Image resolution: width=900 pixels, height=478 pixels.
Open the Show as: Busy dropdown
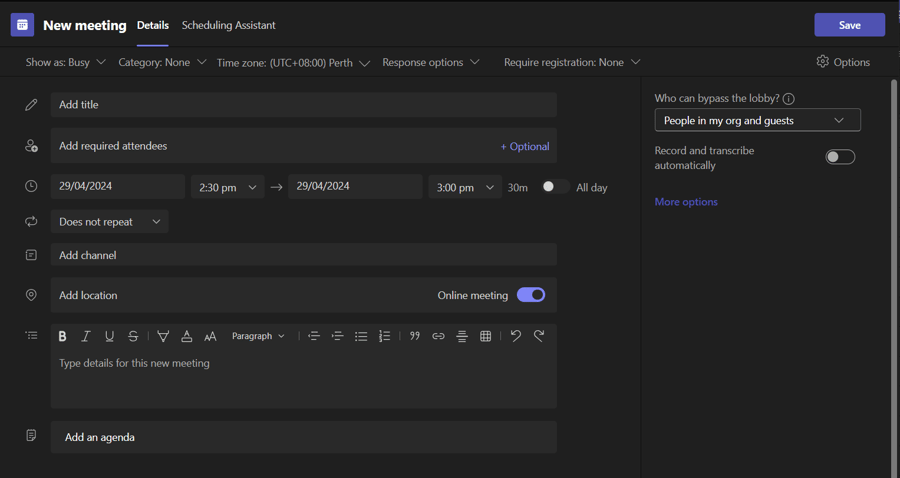tap(65, 62)
